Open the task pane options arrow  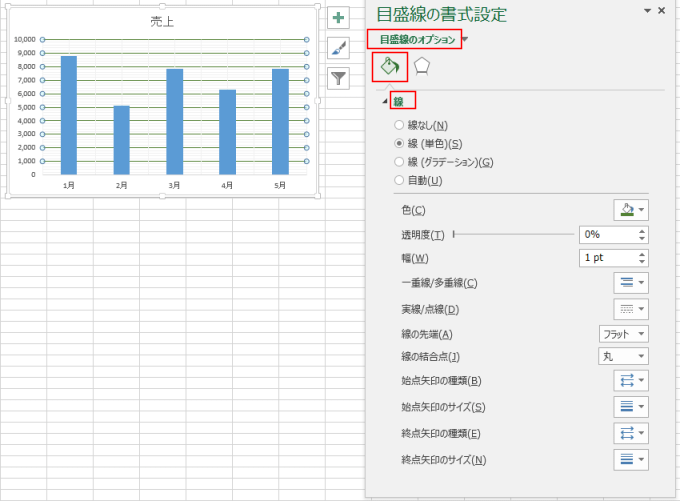(x=647, y=10)
